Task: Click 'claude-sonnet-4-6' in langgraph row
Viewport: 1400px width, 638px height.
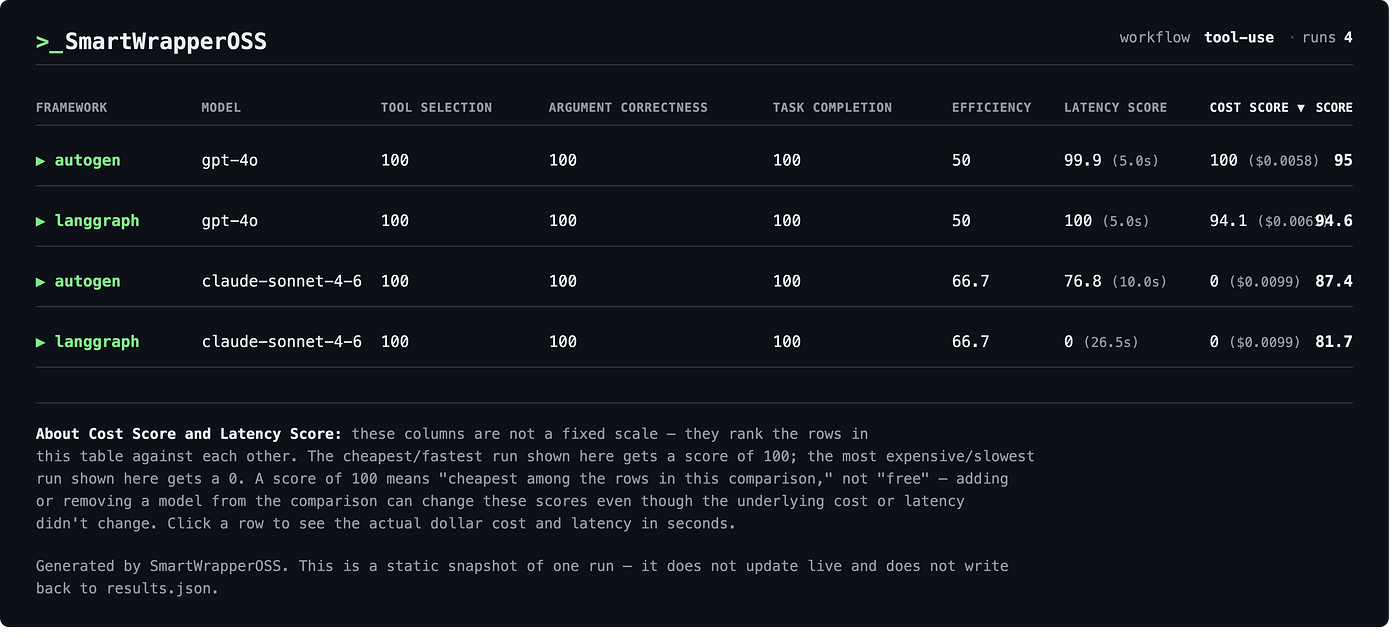Action: click(x=281, y=342)
